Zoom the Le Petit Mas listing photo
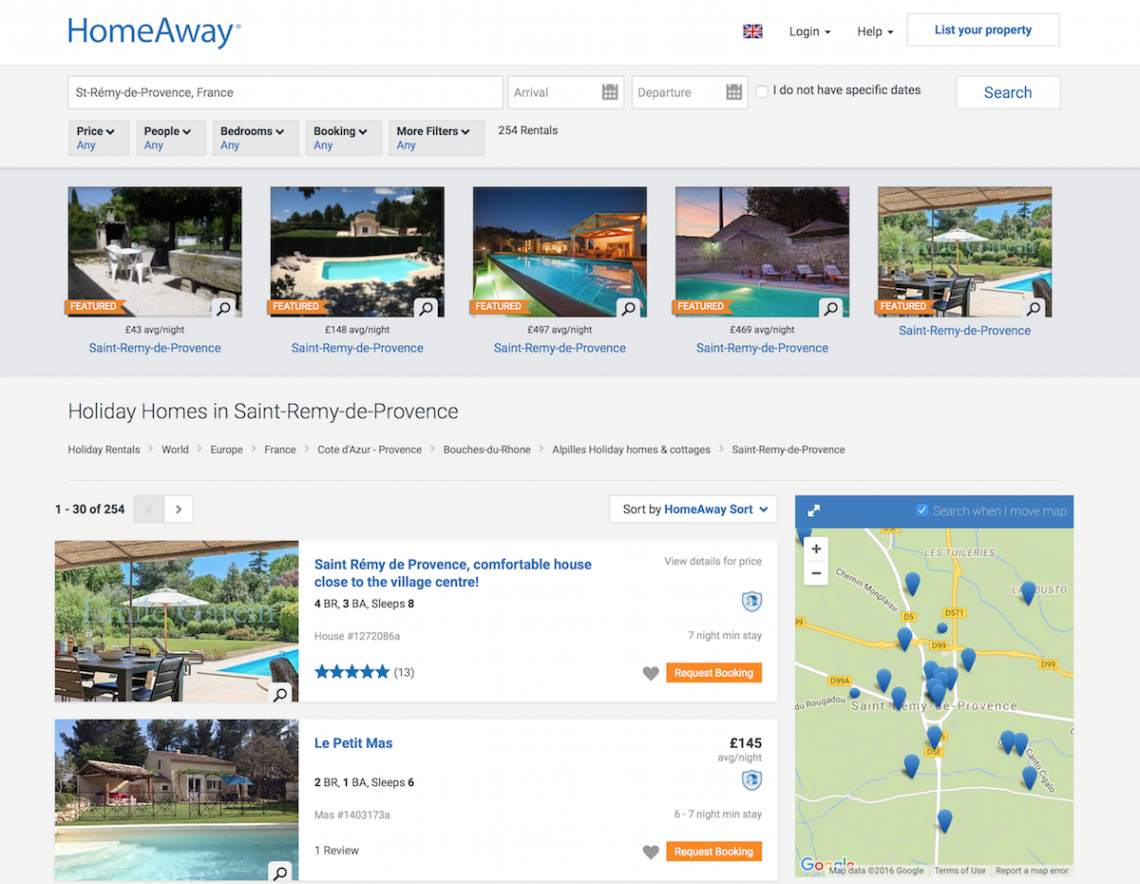 tap(281, 872)
